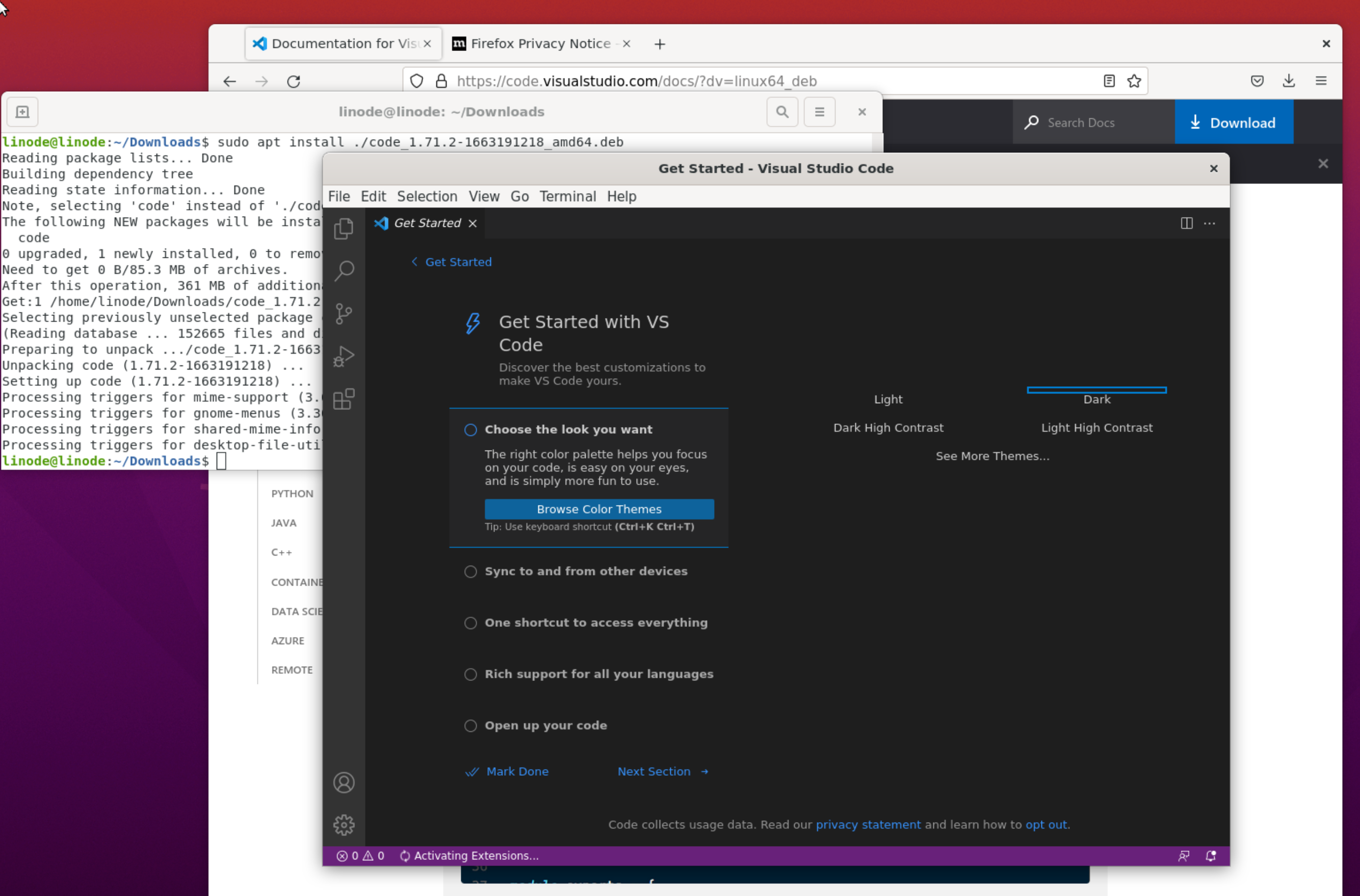The height and width of the screenshot is (896, 1360).
Task: Click the split editor right icon
Action: (1186, 223)
